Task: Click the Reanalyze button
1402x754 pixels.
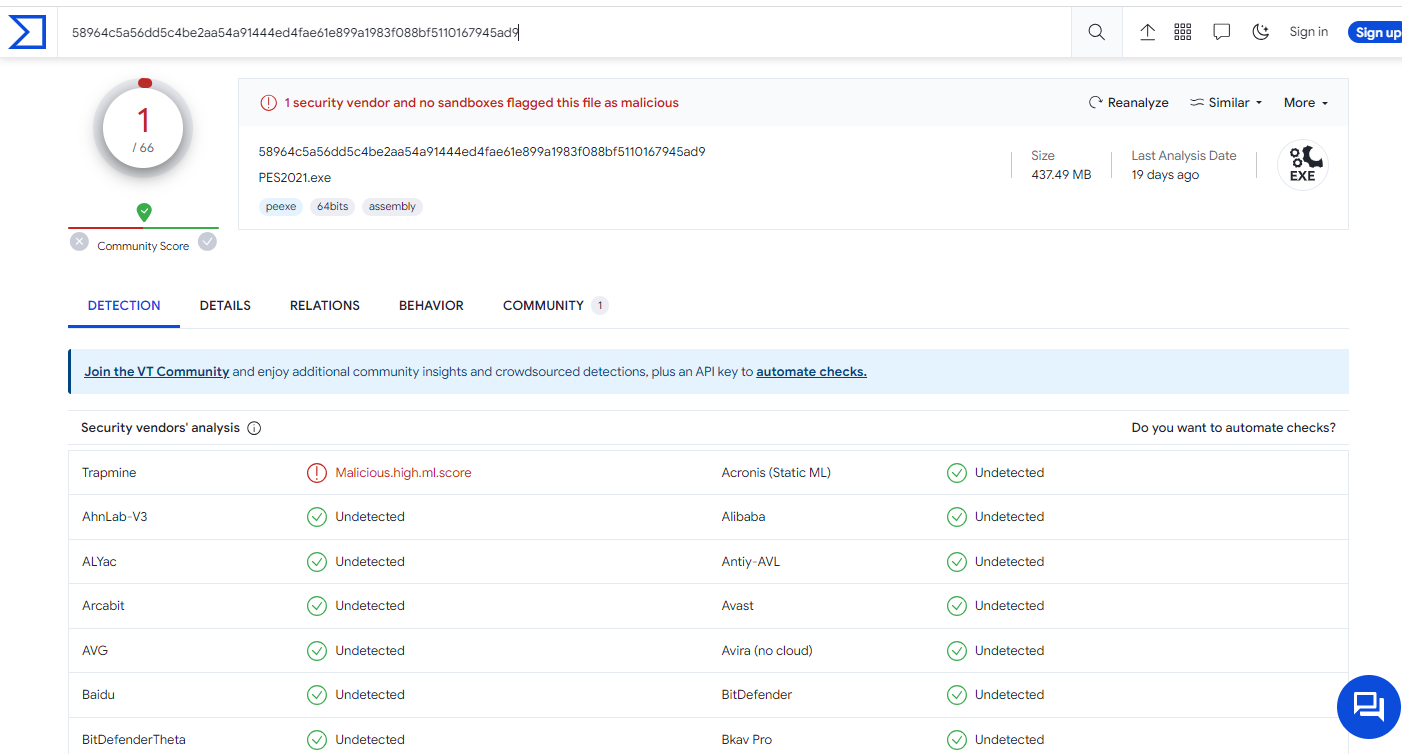Action: pyautogui.click(x=1129, y=103)
